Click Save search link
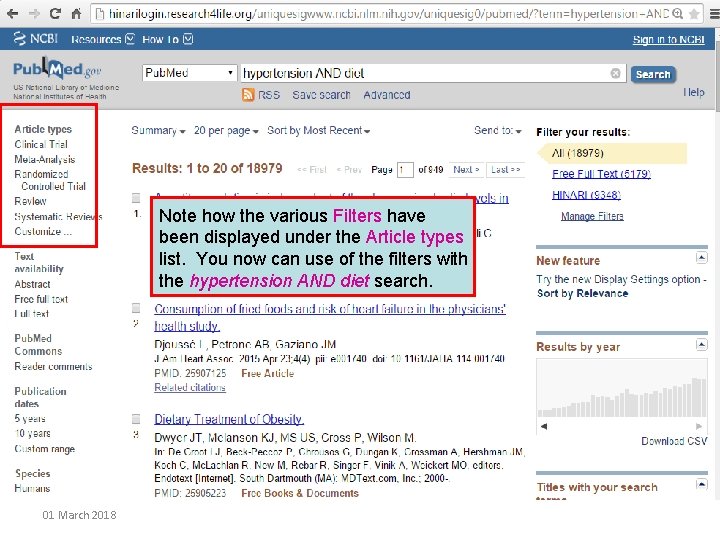The width and height of the screenshot is (720, 540). point(321,95)
